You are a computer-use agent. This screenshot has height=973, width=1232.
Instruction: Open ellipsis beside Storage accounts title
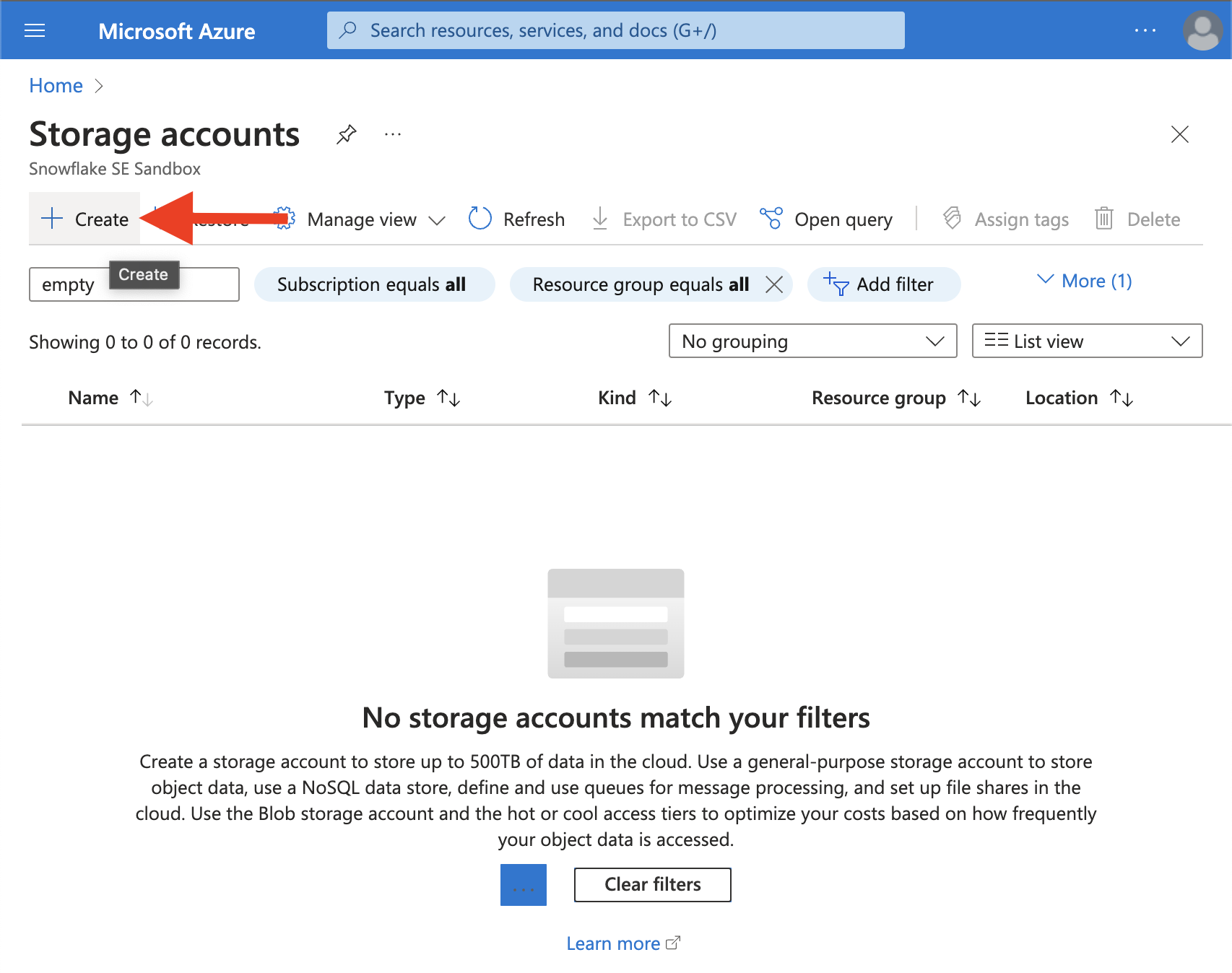click(x=393, y=134)
